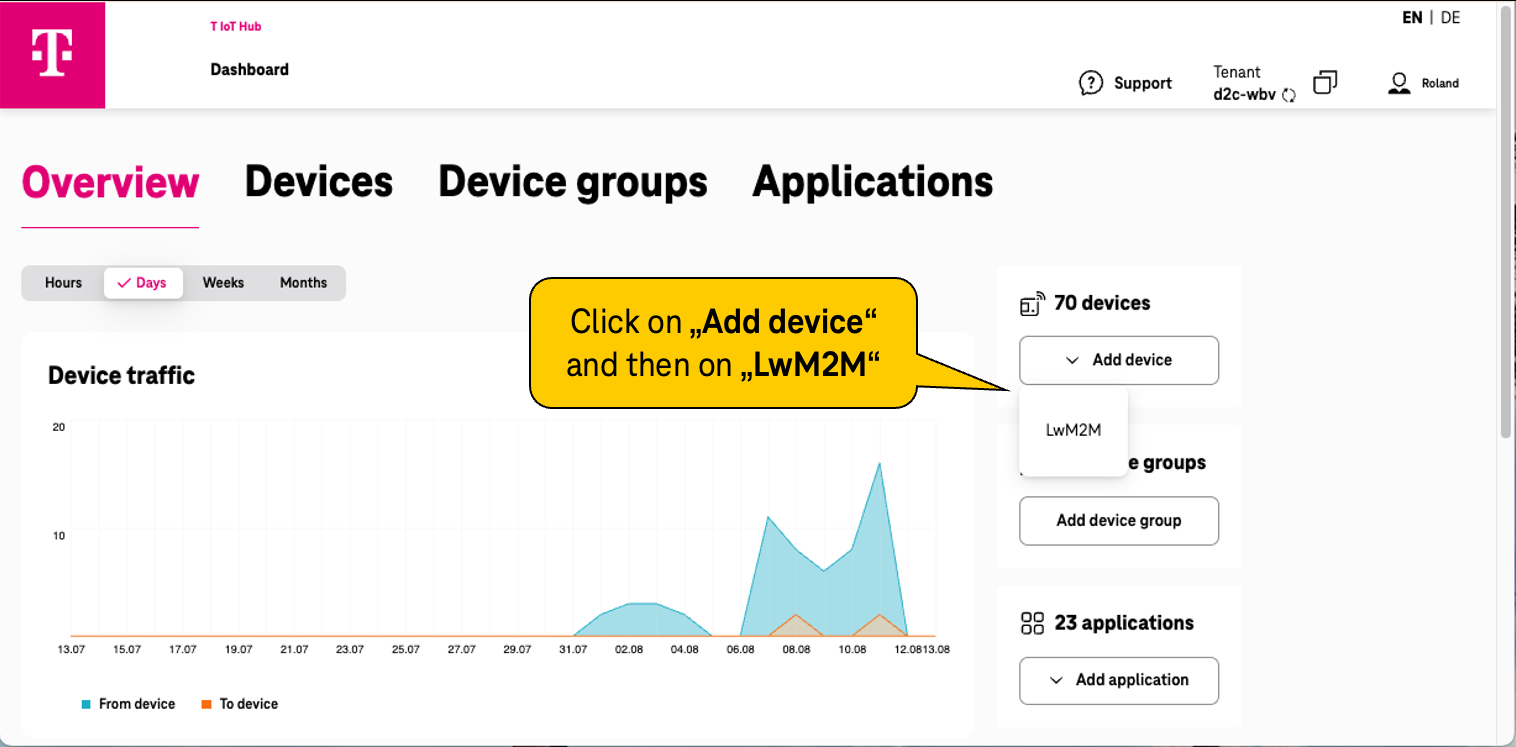The height and width of the screenshot is (747, 1516).
Task: Select LwM2M from the device dropdown
Action: (x=1073, y=430)
